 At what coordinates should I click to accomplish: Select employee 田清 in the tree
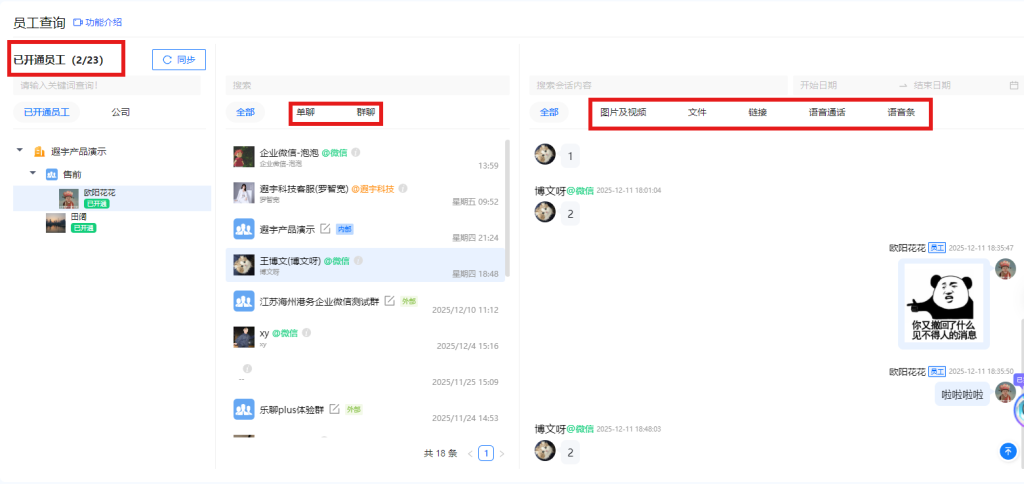click(78, 217)
